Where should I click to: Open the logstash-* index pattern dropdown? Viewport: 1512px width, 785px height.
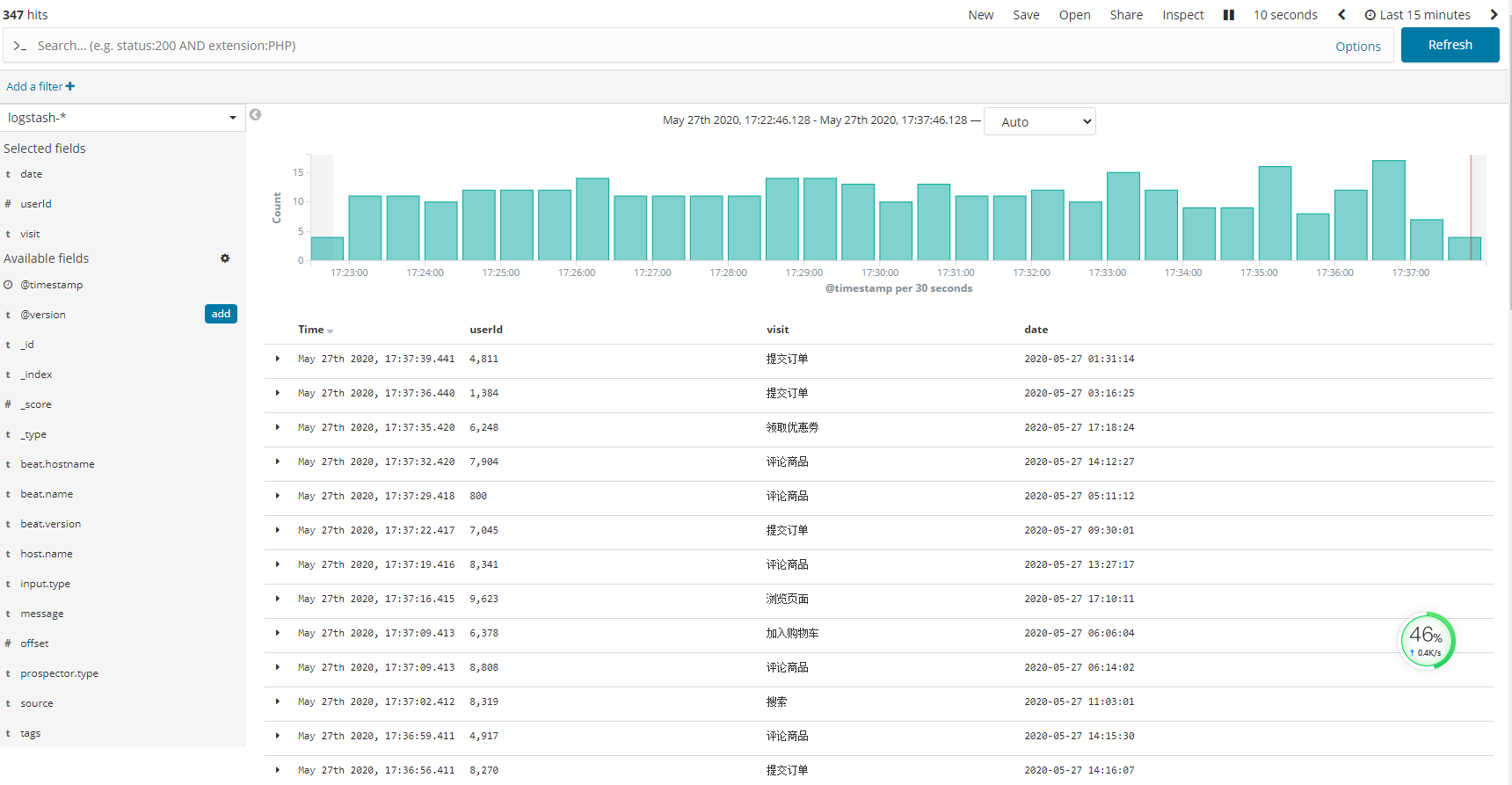pos(122,118)
